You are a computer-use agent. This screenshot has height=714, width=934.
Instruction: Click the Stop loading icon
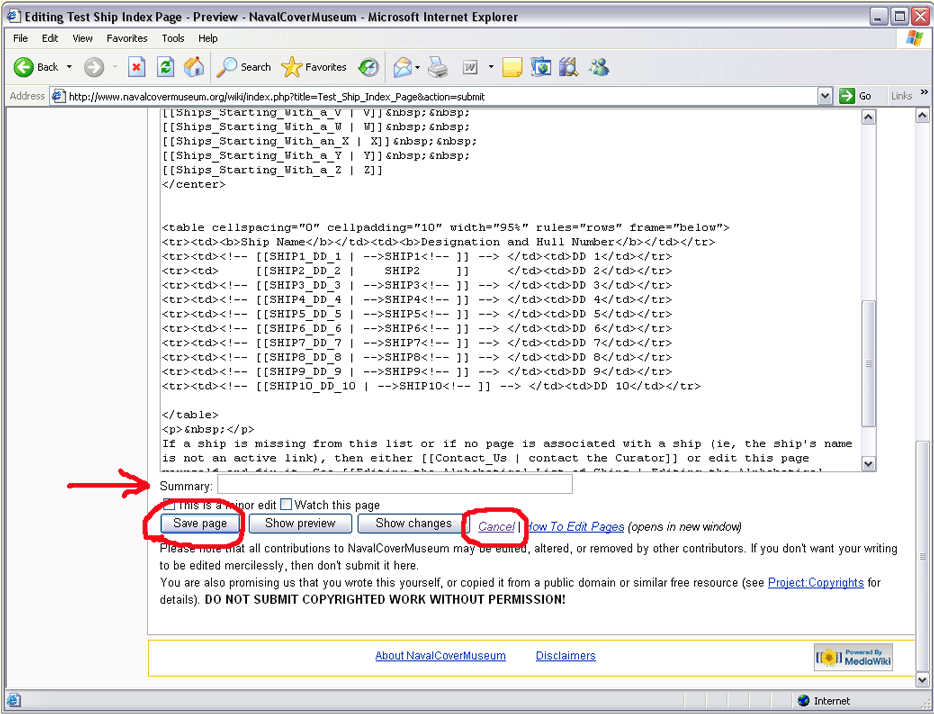(137, 67)
